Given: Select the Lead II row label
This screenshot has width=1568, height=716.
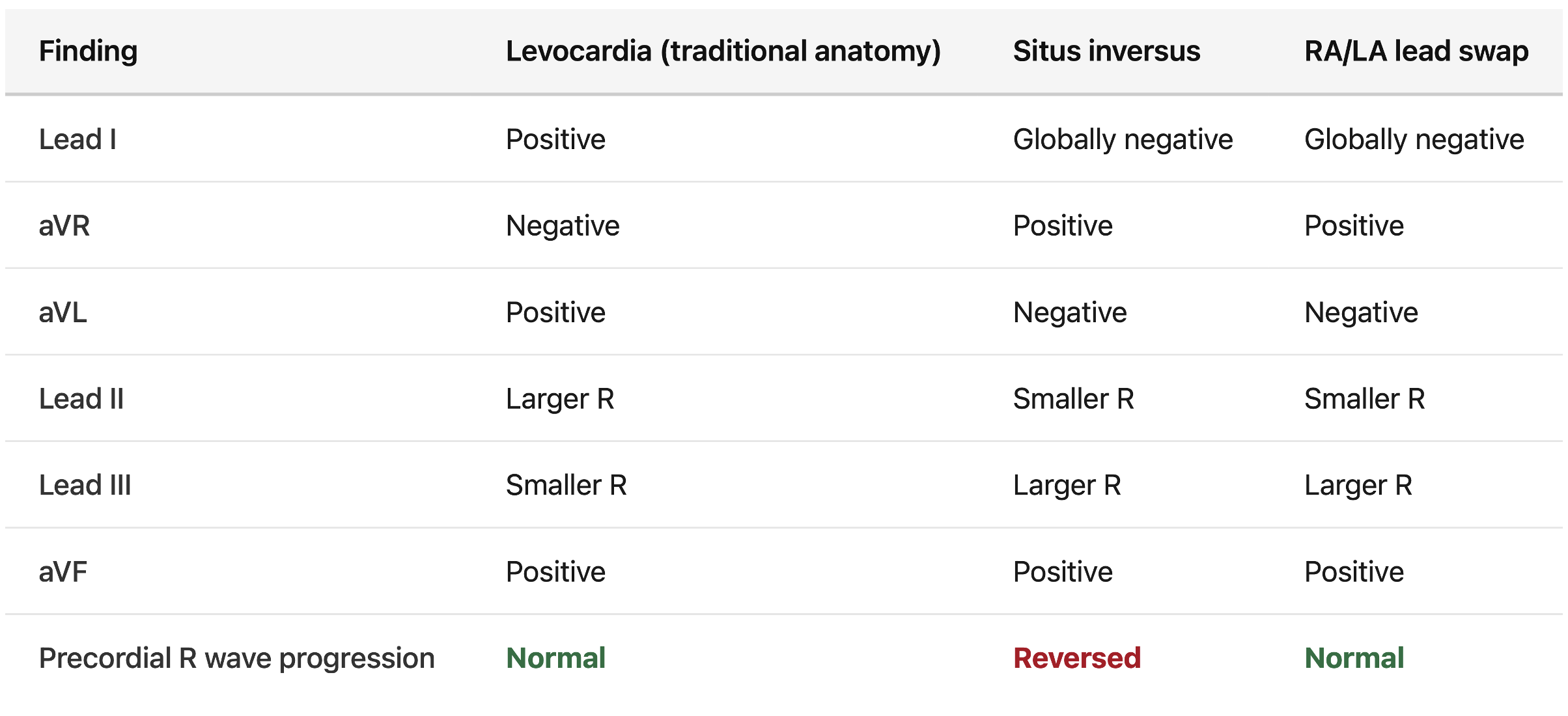Looking at the screenshot, I should [x=81, y=399].
